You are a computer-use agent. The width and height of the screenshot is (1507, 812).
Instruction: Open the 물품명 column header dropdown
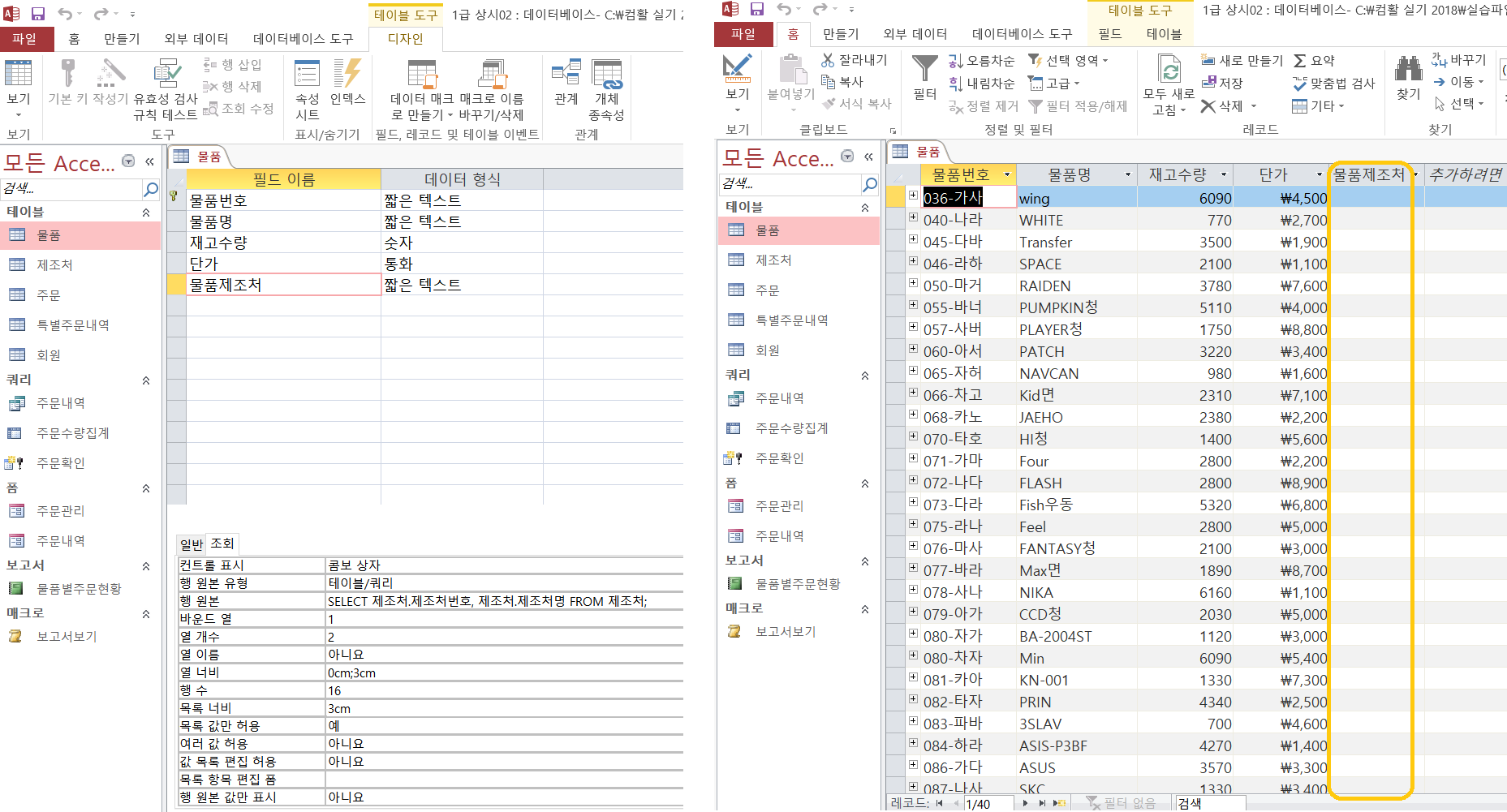point(1127,175)
